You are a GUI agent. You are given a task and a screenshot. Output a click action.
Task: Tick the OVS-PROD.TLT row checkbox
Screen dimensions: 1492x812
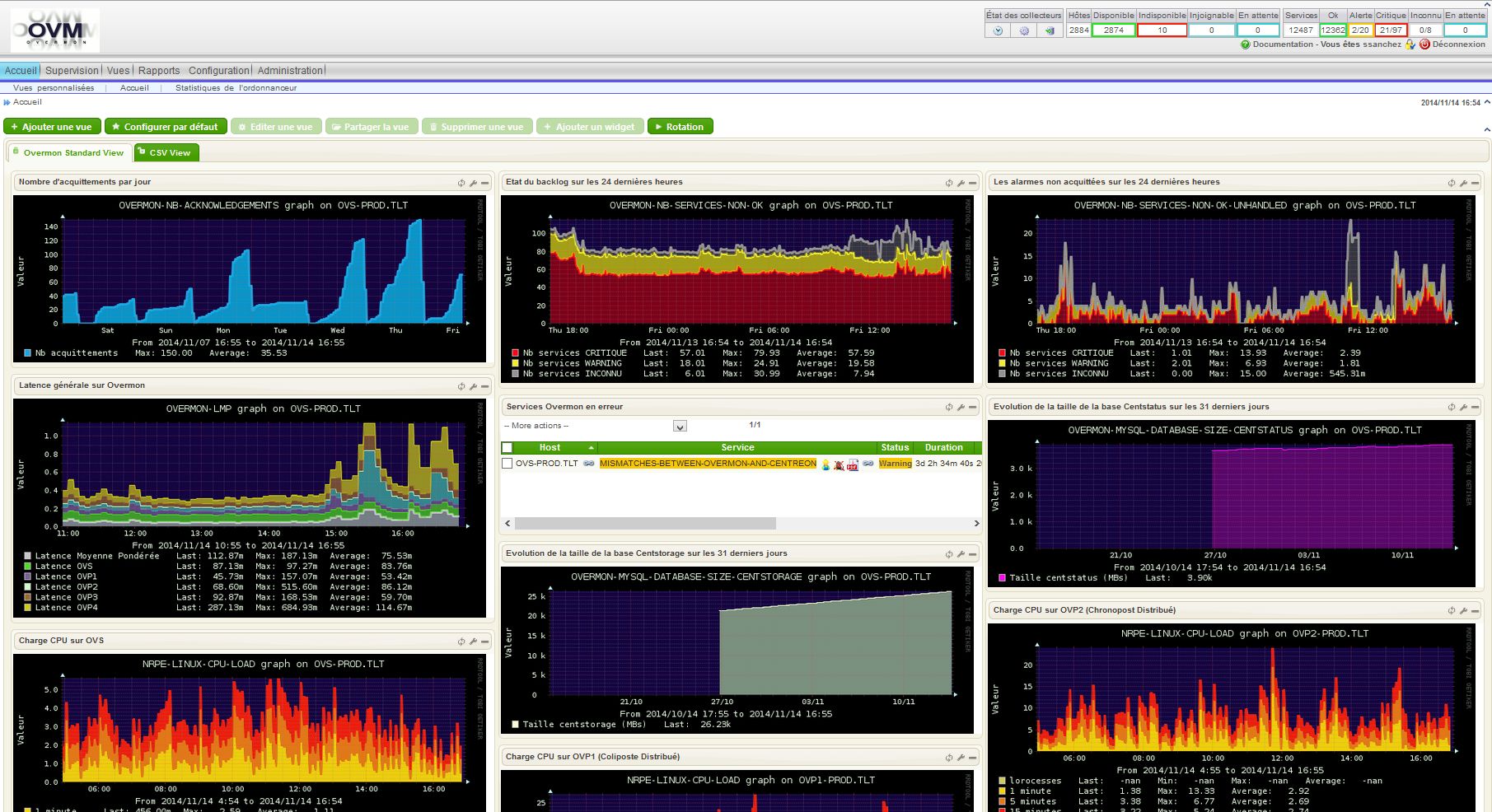(507, 464)
